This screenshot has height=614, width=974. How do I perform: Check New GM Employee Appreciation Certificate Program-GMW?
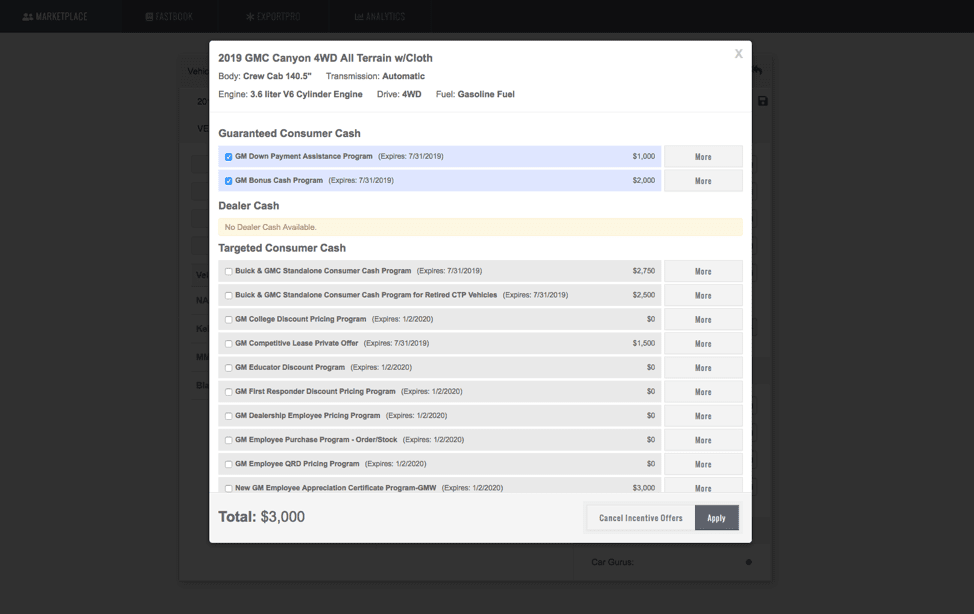click(x=229, y=488)
